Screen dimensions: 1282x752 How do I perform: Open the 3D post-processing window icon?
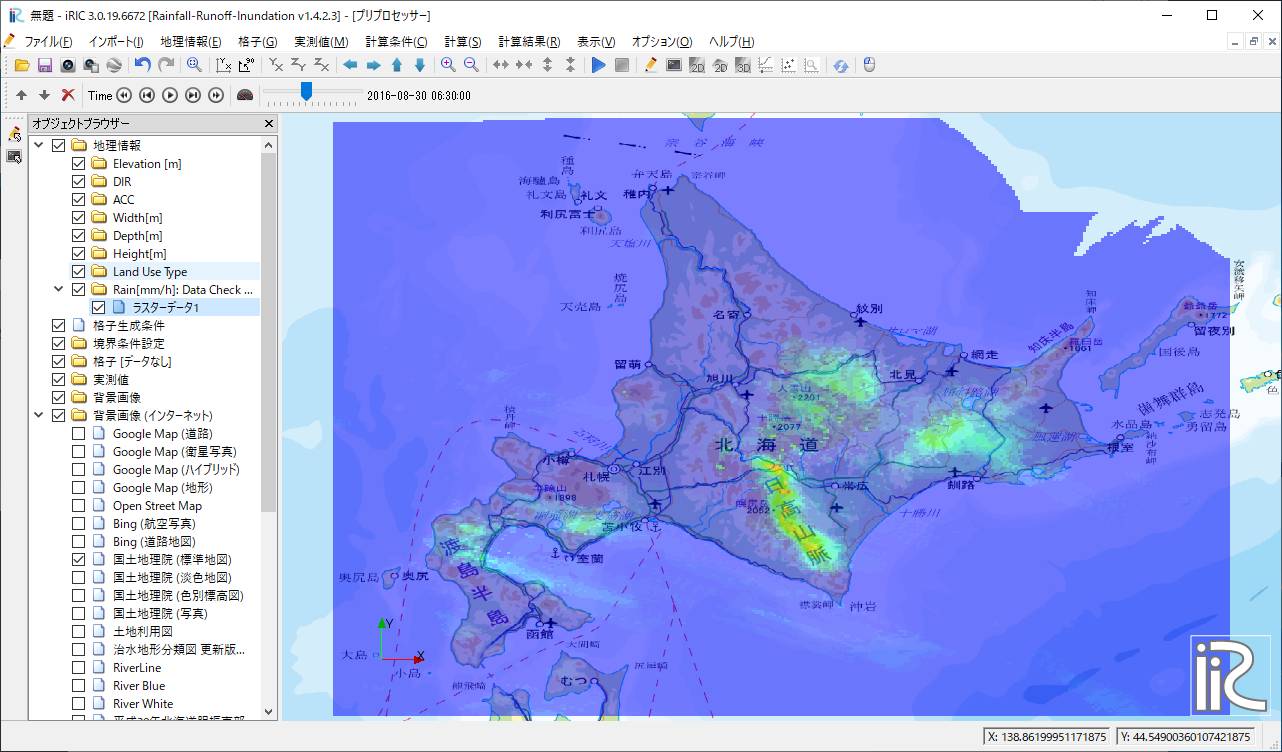tap(742, 65)
